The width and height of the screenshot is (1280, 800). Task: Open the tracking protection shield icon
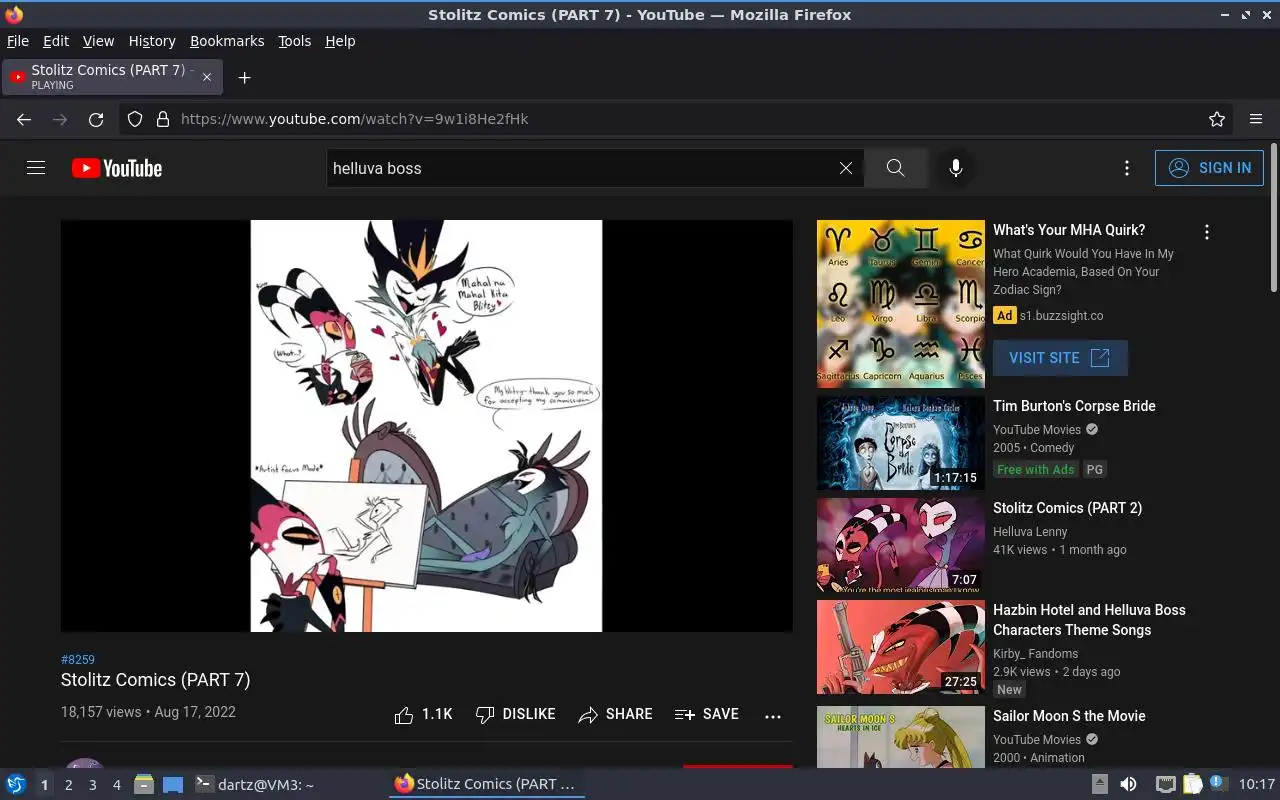[135, 119]
